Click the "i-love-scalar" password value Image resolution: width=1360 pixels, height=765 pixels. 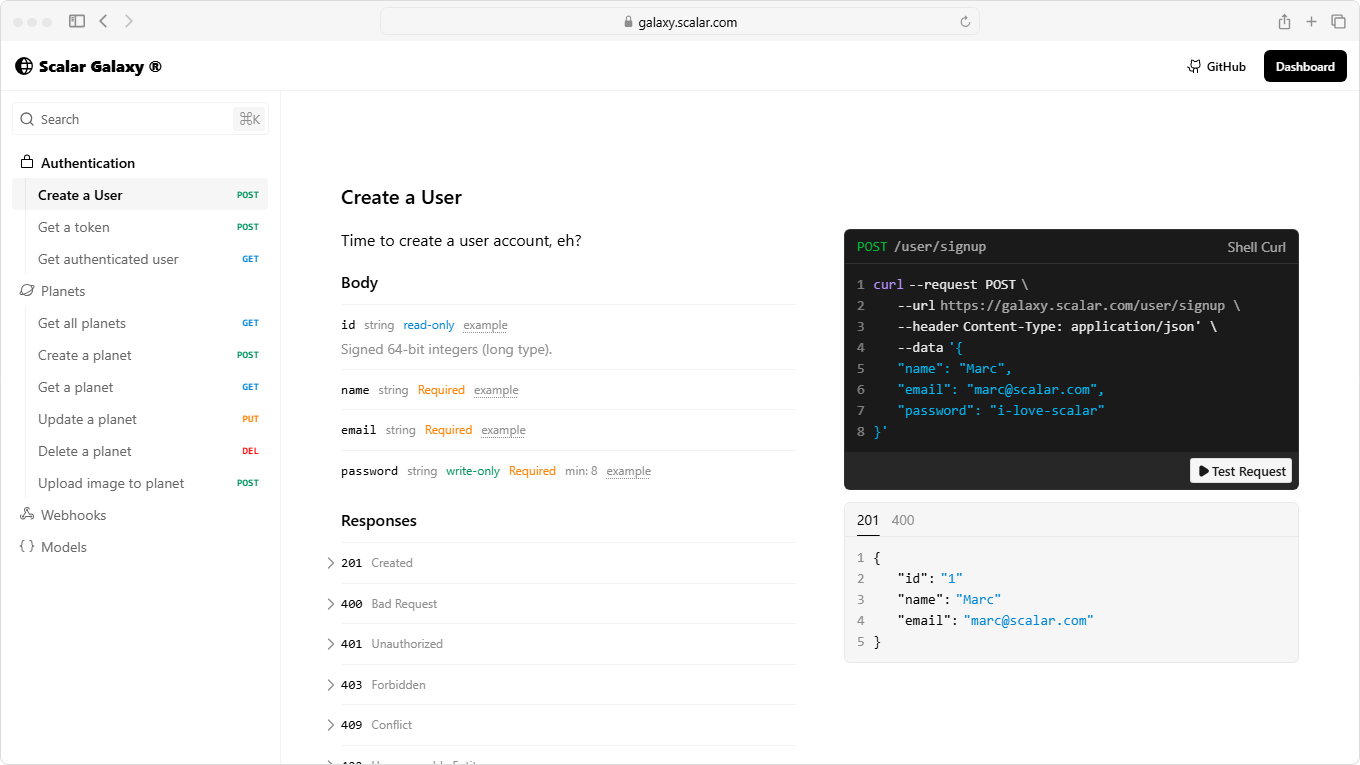(1047, 410)
